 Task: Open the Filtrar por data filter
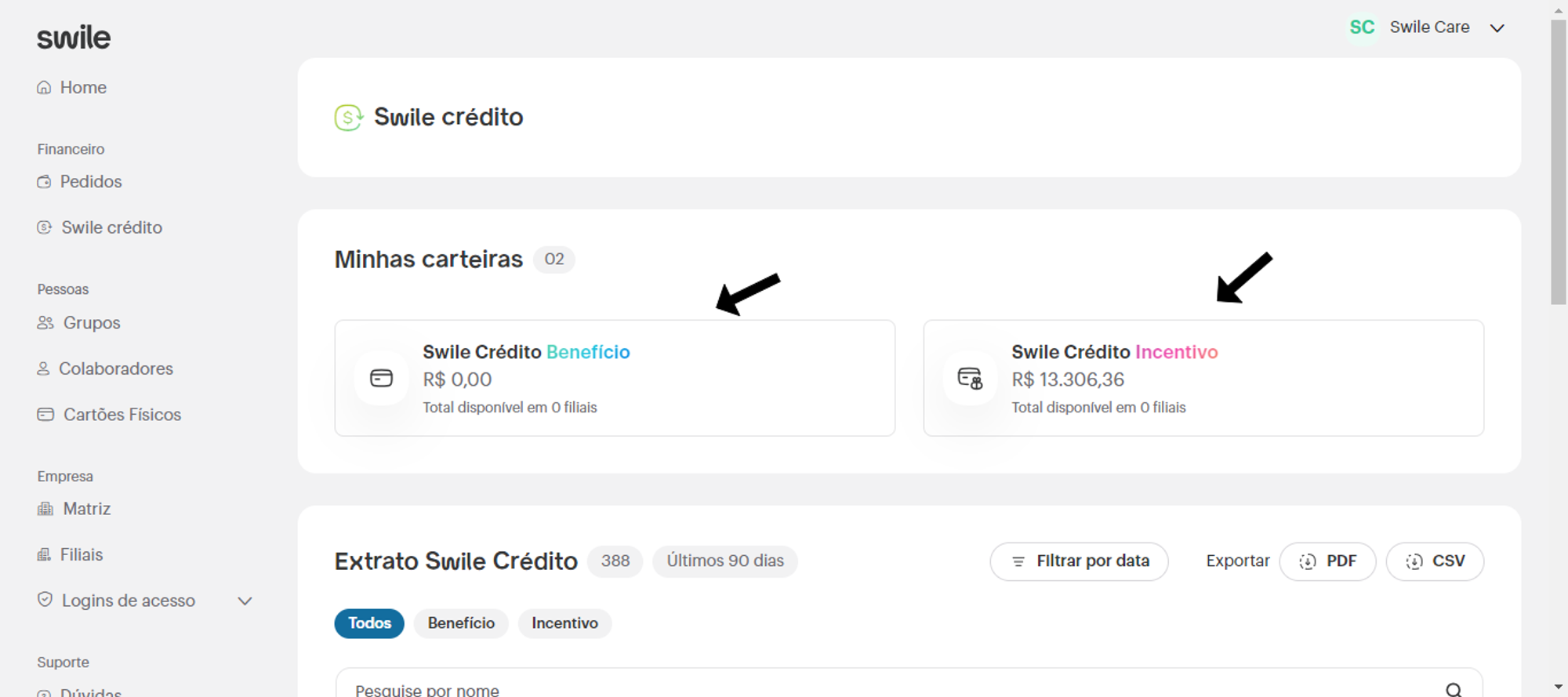click(x=1079, y=561)
